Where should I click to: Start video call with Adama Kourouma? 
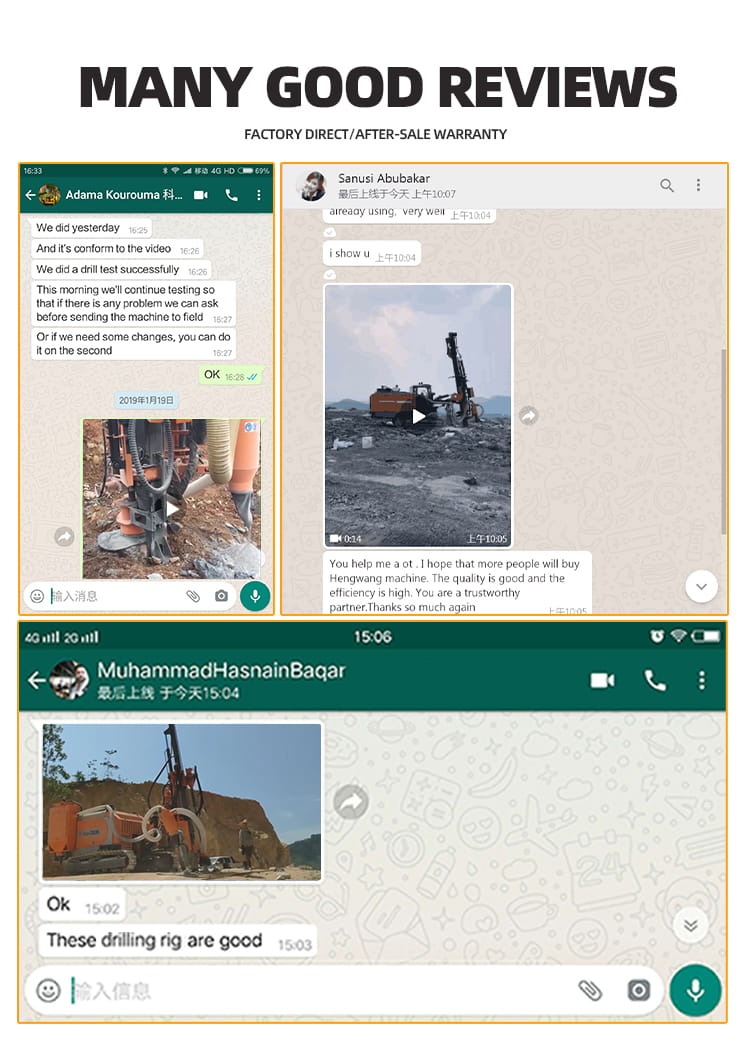coord(200,195)
